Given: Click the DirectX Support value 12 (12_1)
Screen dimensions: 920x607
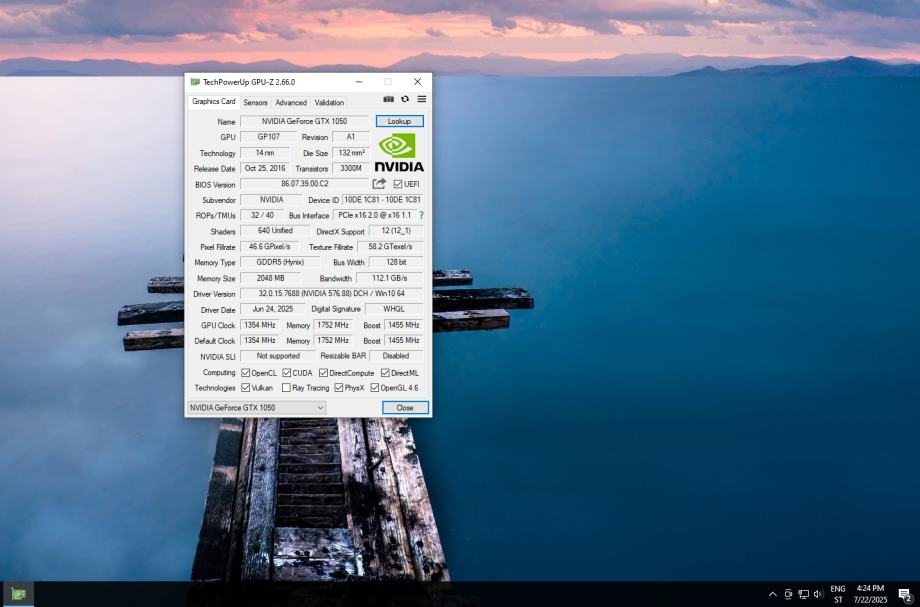Looking at the screenshot, I should [396, 231].
